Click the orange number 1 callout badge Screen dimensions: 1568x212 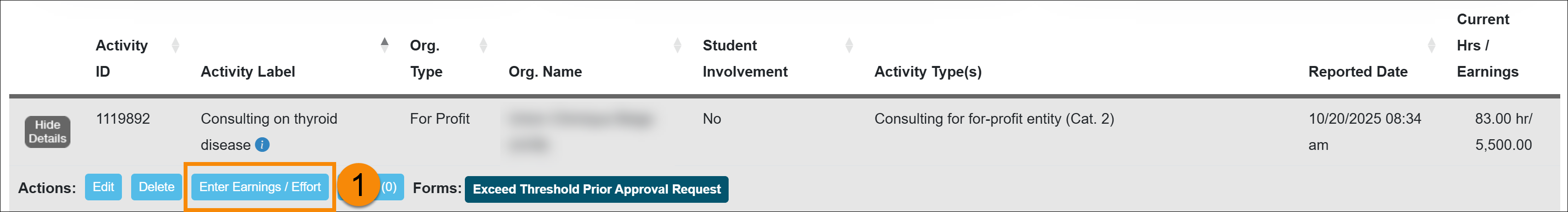click(358, 185)
